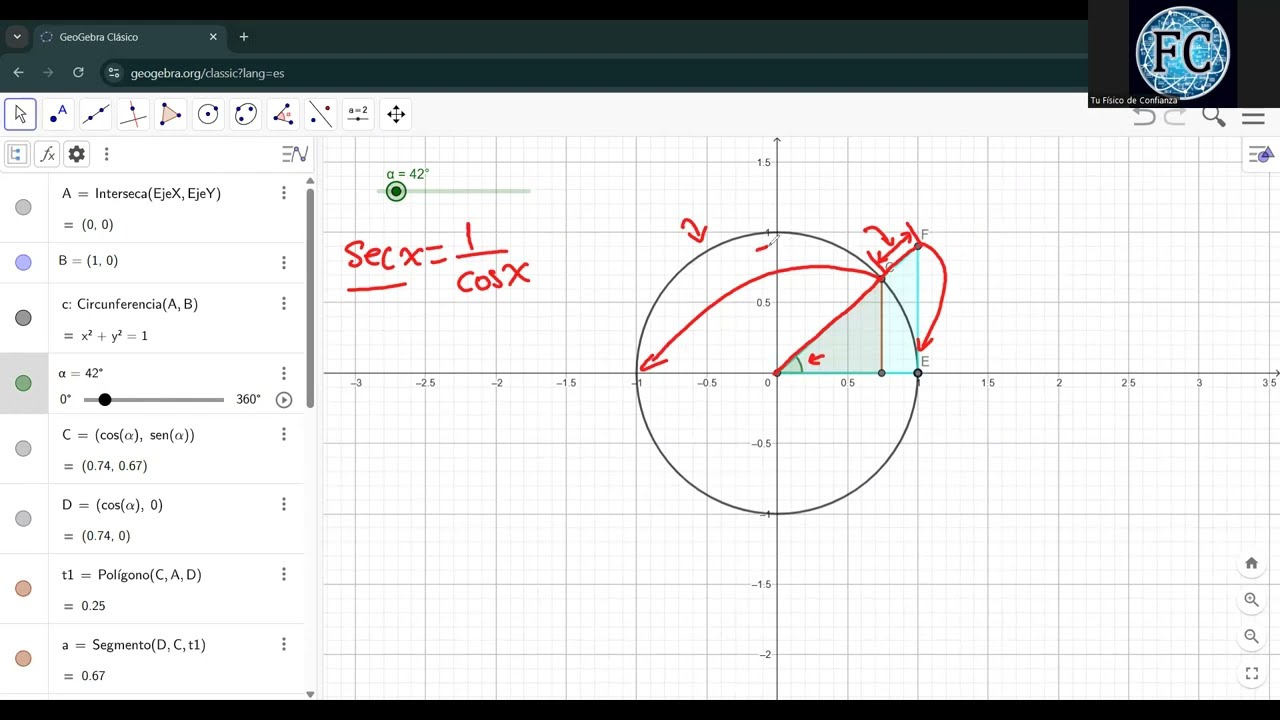Click the algebra panel vertical scrollbar
This screenshot has width=1280, height=720.
click(x=310, y=297)
